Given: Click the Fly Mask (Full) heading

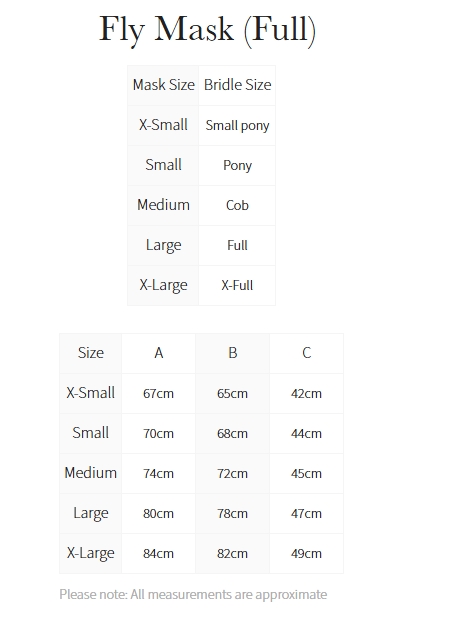Looking at the screenshot, I should [207, 30].
